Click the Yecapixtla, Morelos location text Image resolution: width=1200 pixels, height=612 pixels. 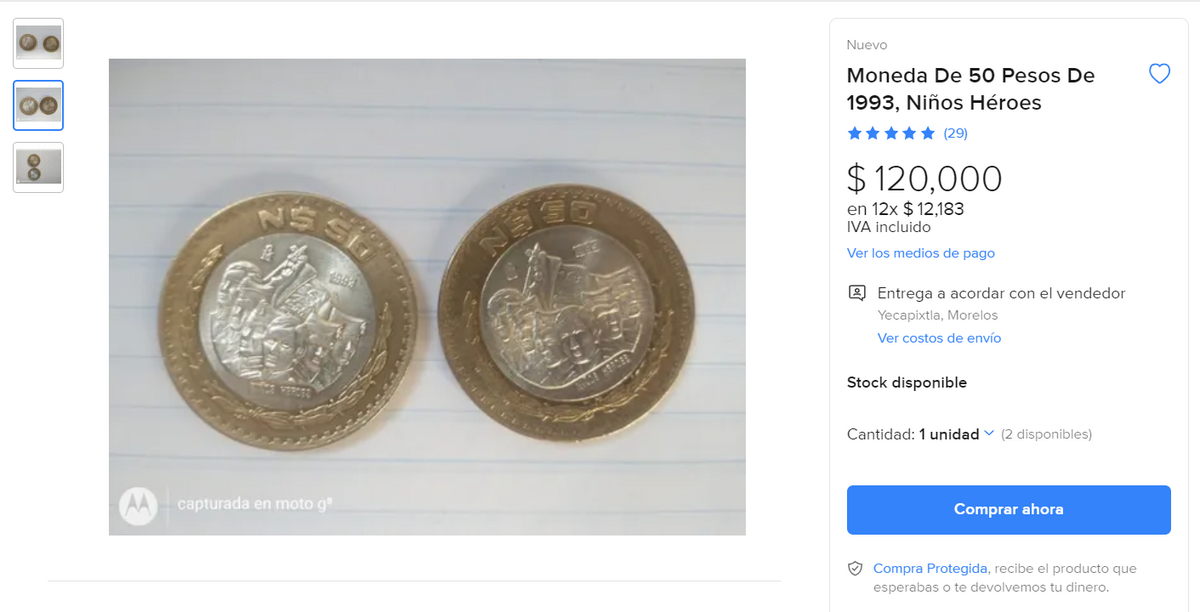tap(938, 315)
